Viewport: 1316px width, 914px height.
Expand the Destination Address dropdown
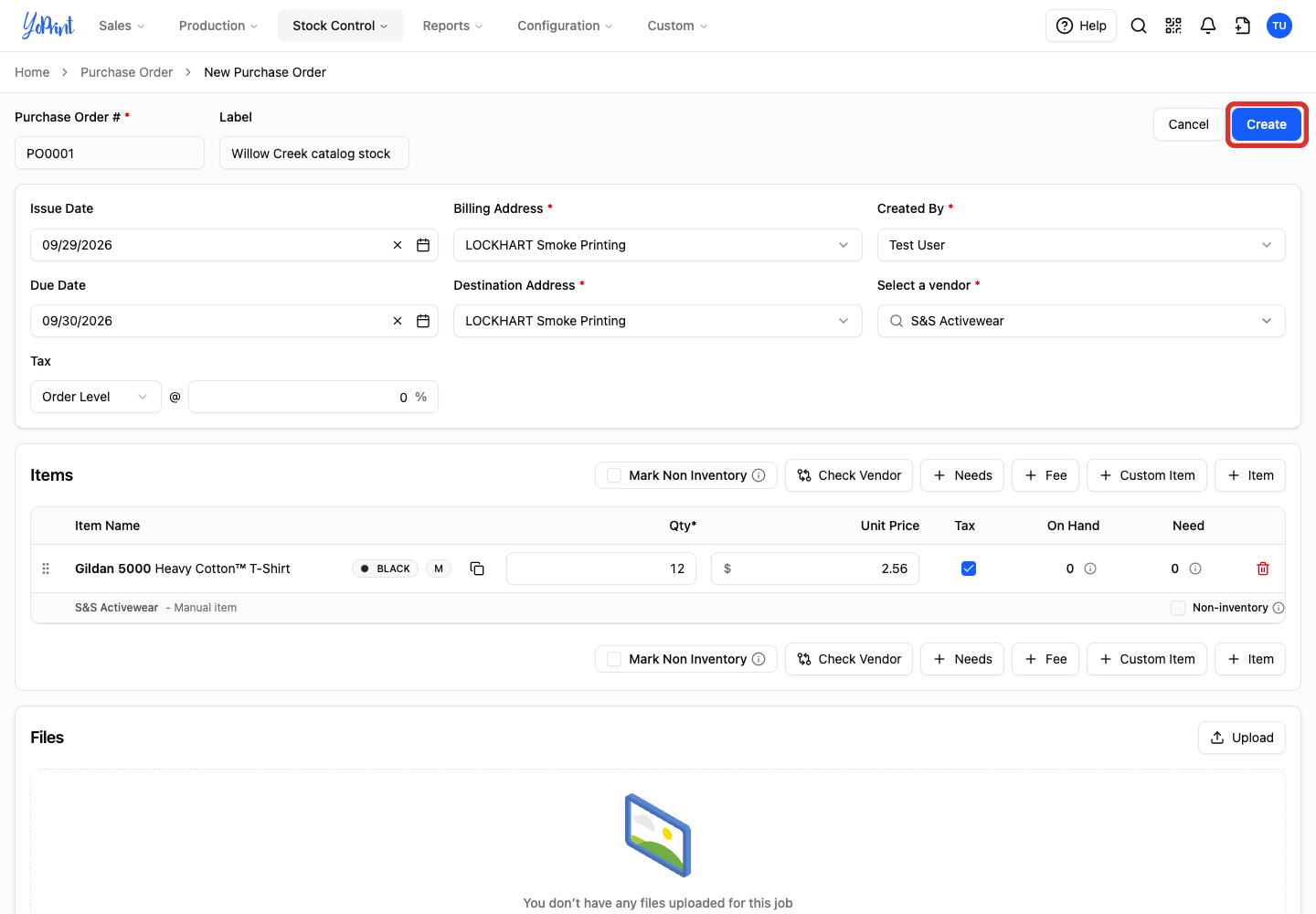tap(658, 321)
